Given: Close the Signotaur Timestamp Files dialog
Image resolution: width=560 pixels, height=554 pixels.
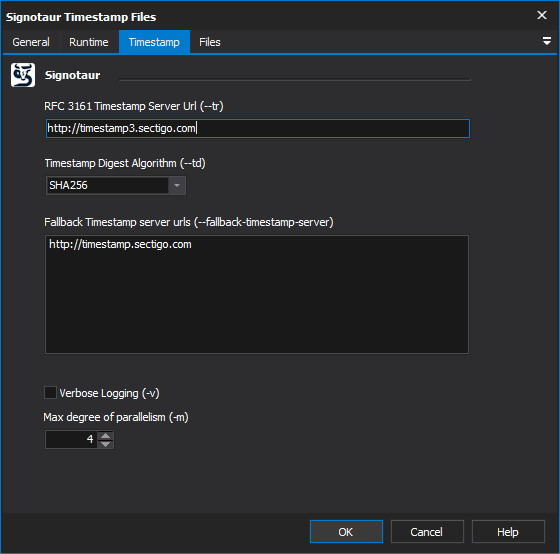Looking at the screenshot, I should point(542,15).
